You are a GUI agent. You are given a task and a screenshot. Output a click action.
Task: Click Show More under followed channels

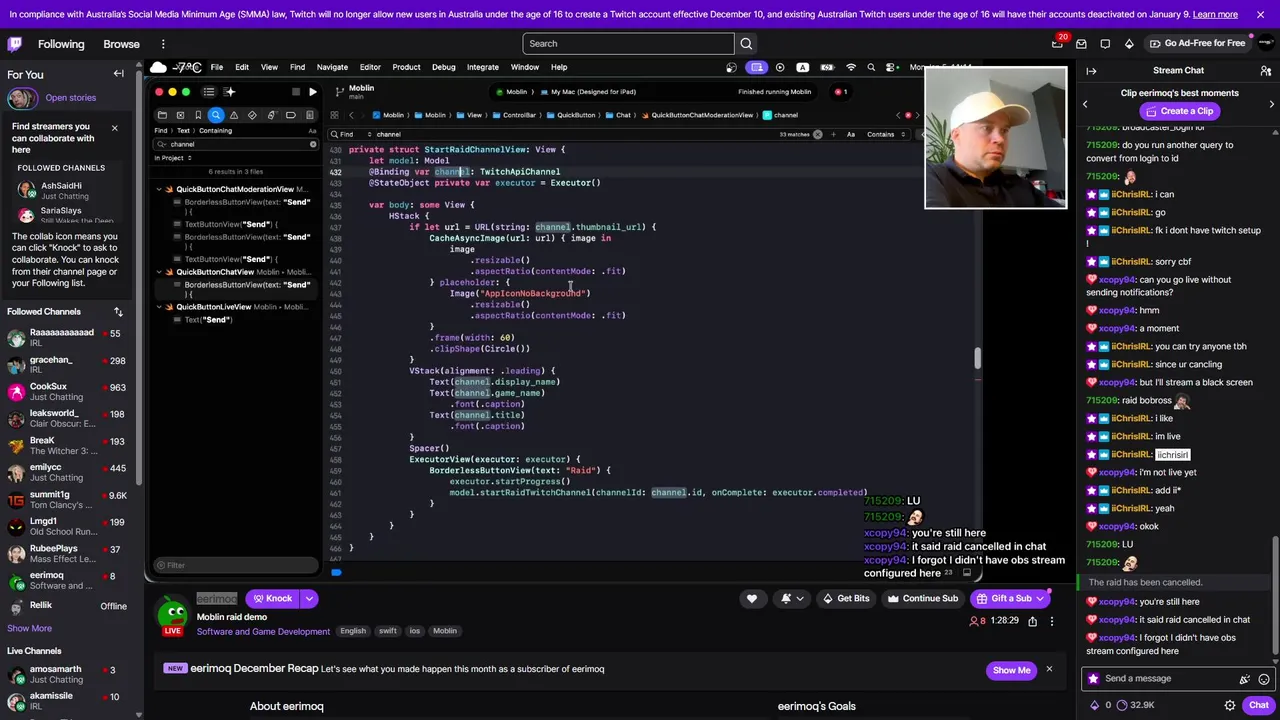coord(29,628)
